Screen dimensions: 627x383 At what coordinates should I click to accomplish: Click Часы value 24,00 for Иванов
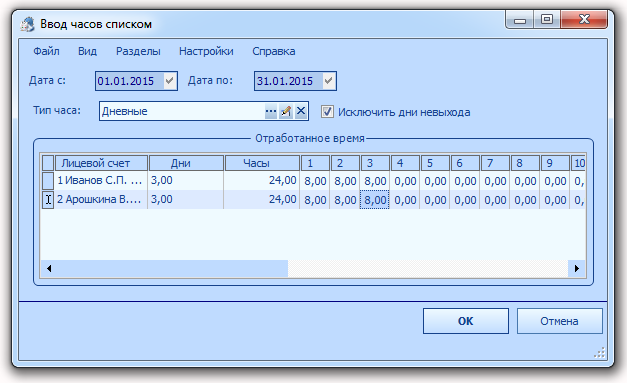[x=262, y=181]
